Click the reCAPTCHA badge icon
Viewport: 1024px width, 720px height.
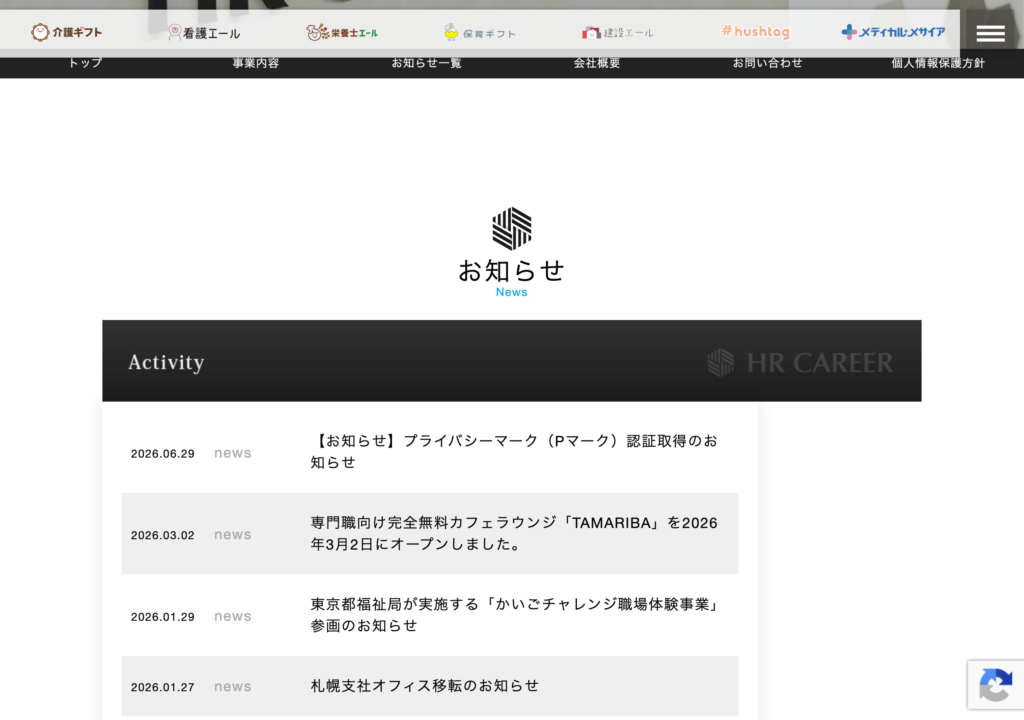pyautogui.click(x=995, y=685)
